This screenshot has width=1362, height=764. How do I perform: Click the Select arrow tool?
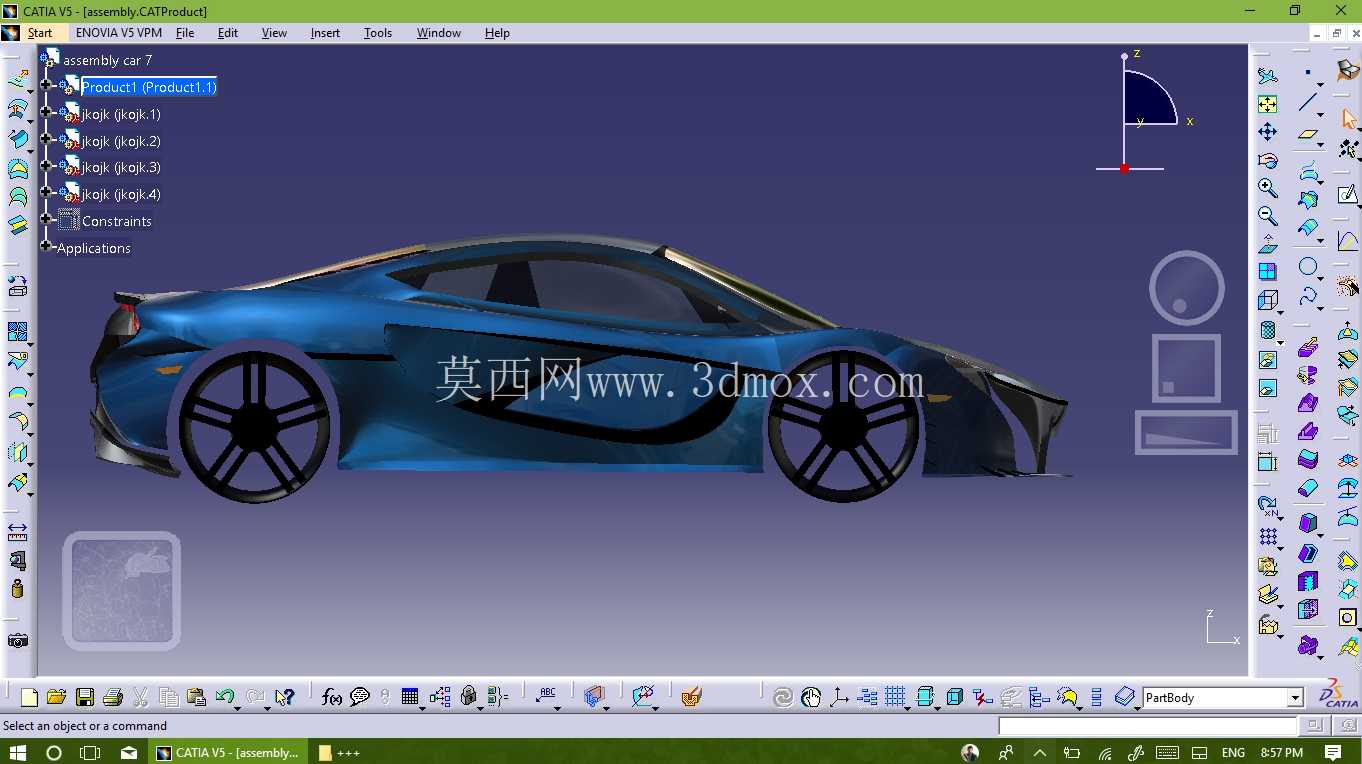[1348, 119]
